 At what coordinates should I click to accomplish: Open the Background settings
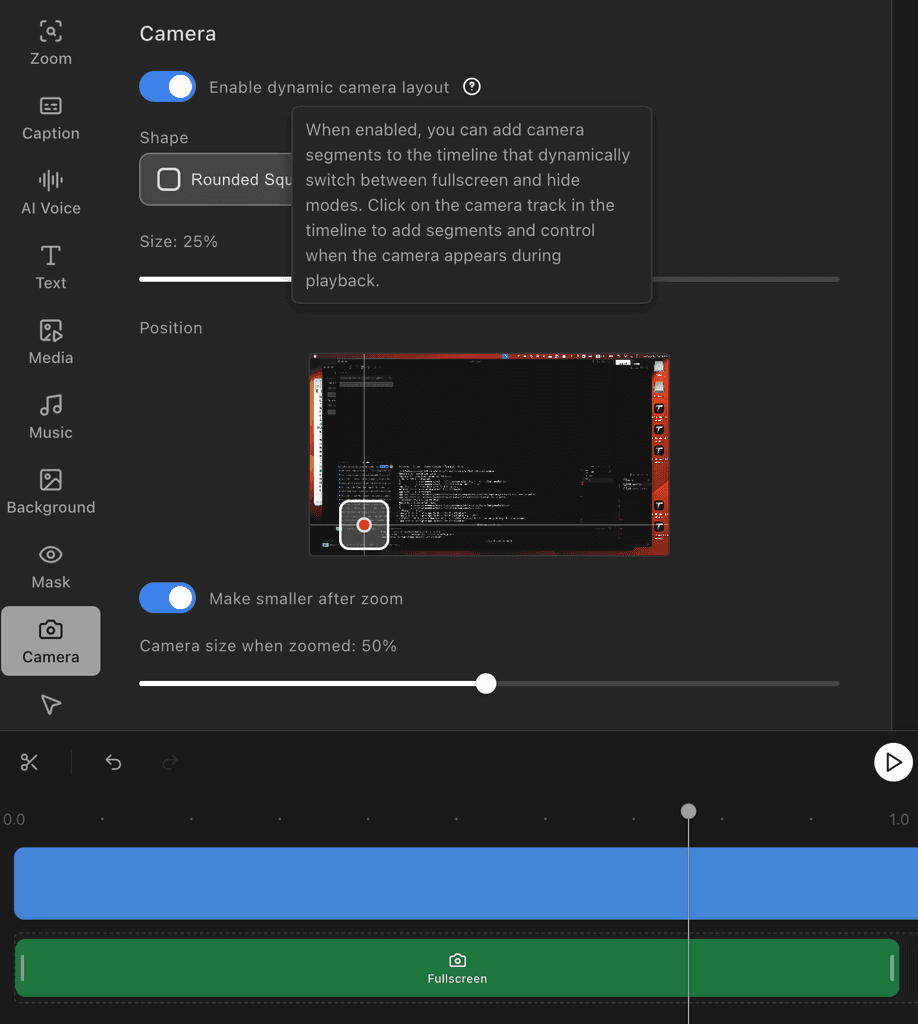coord(50,492)
